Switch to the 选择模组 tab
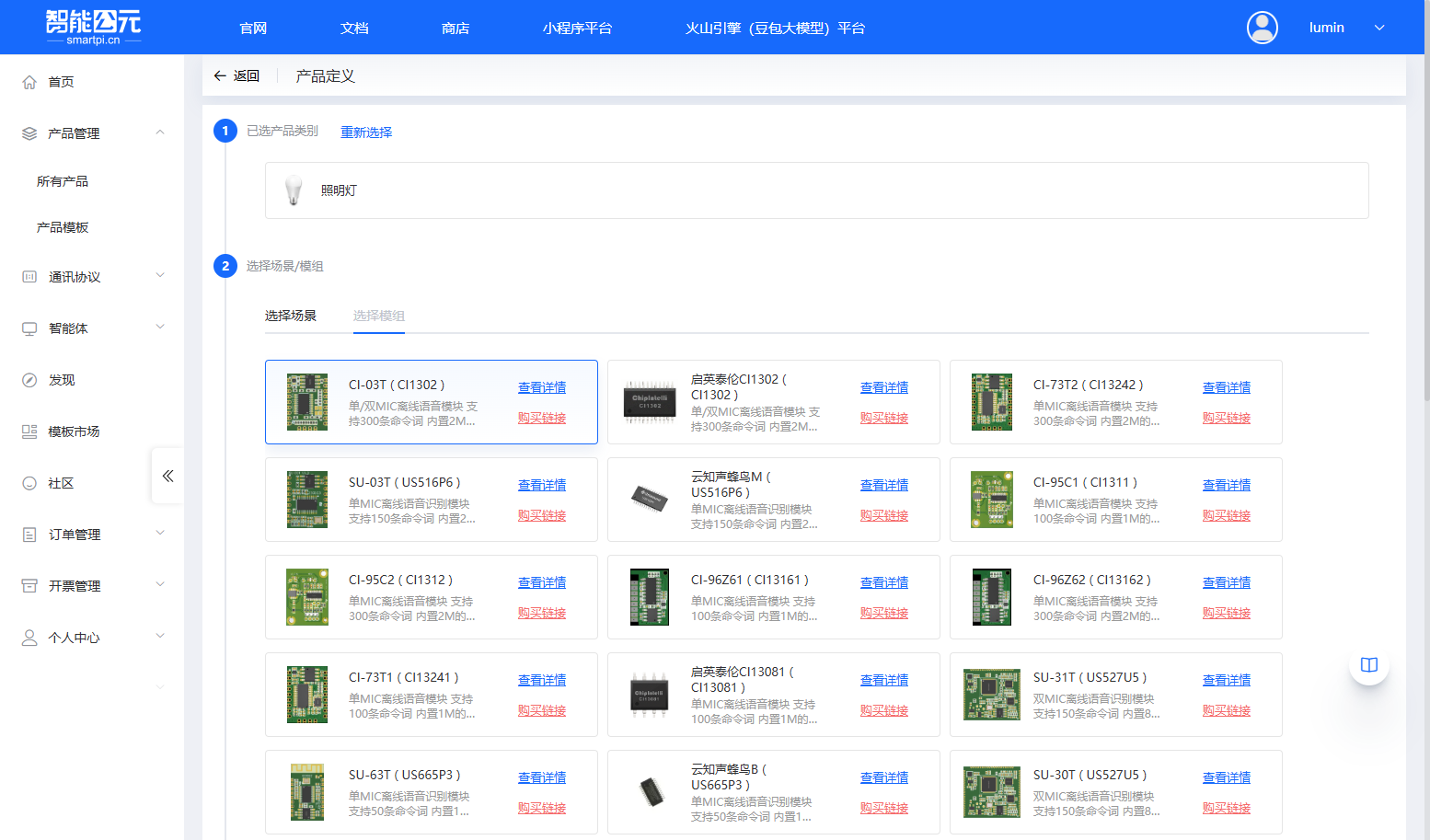Image resolution: width=1430 pixels, height=840 pixels. [378, 316]
